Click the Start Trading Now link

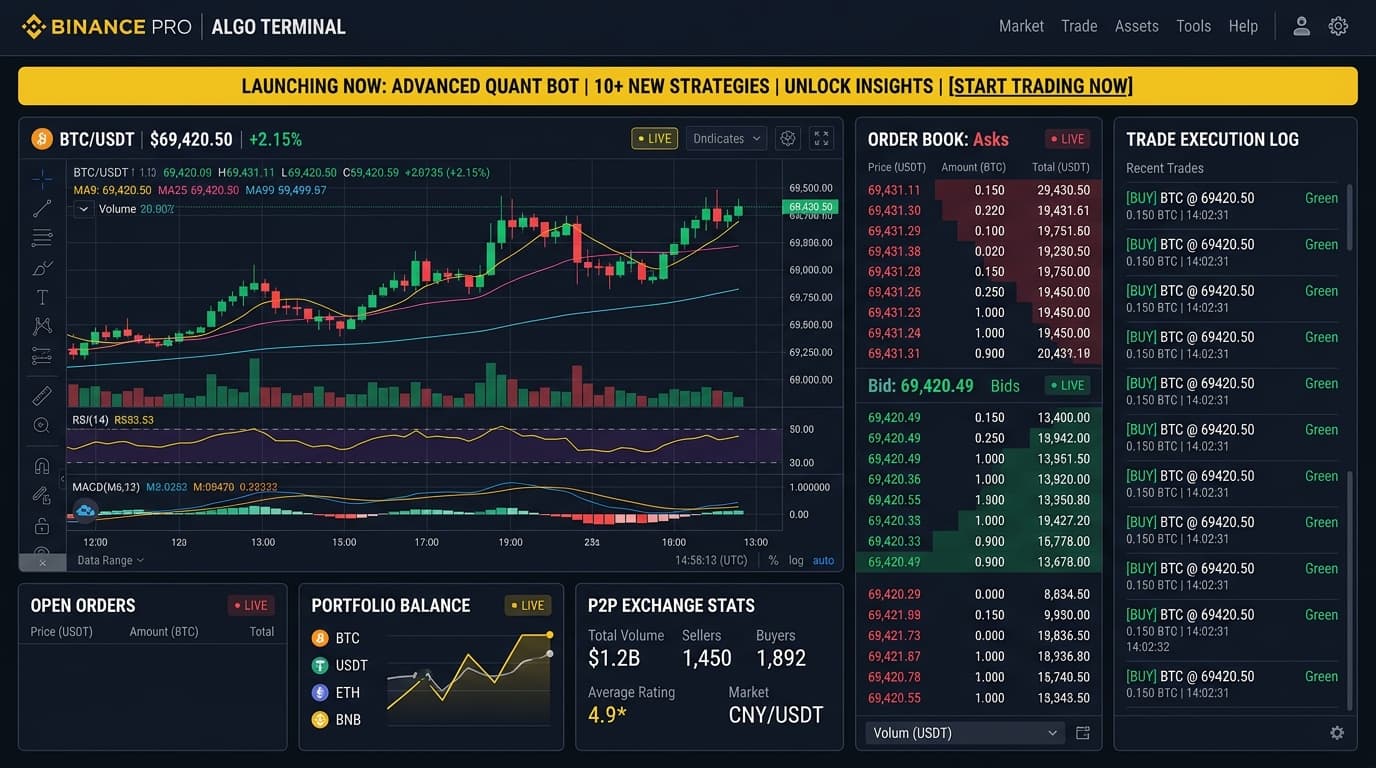point(1040,86)
